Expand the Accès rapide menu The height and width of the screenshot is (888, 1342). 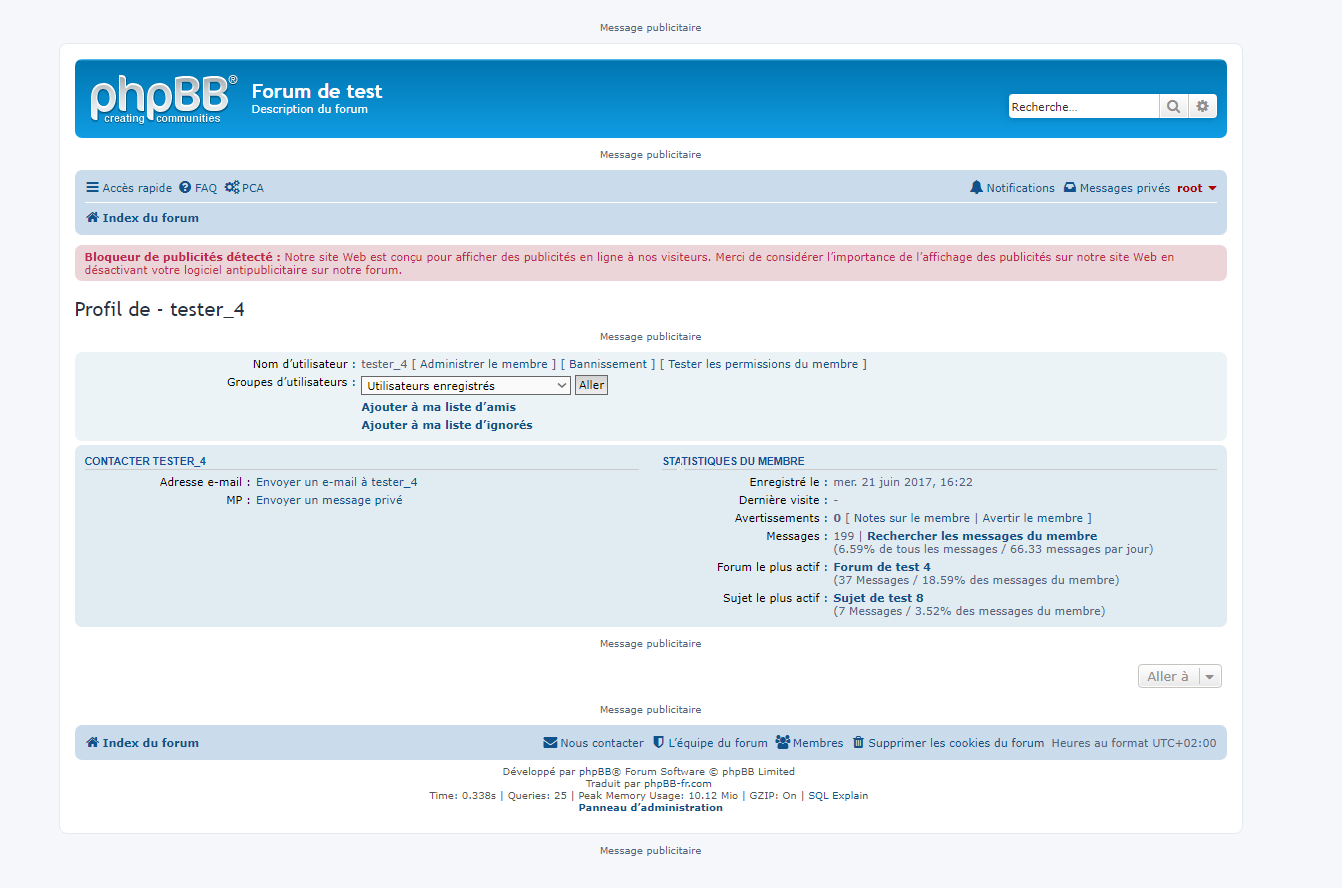point(129,188)
